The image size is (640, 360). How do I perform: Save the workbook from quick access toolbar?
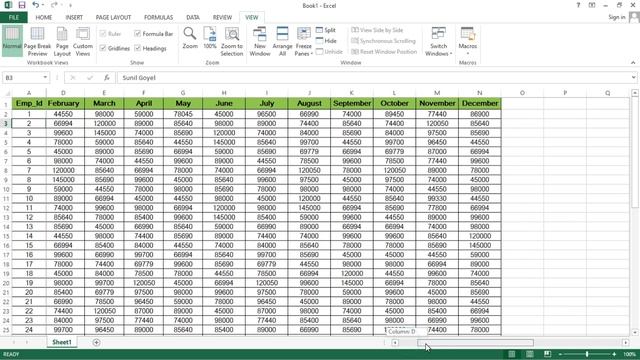click(22, 5)
